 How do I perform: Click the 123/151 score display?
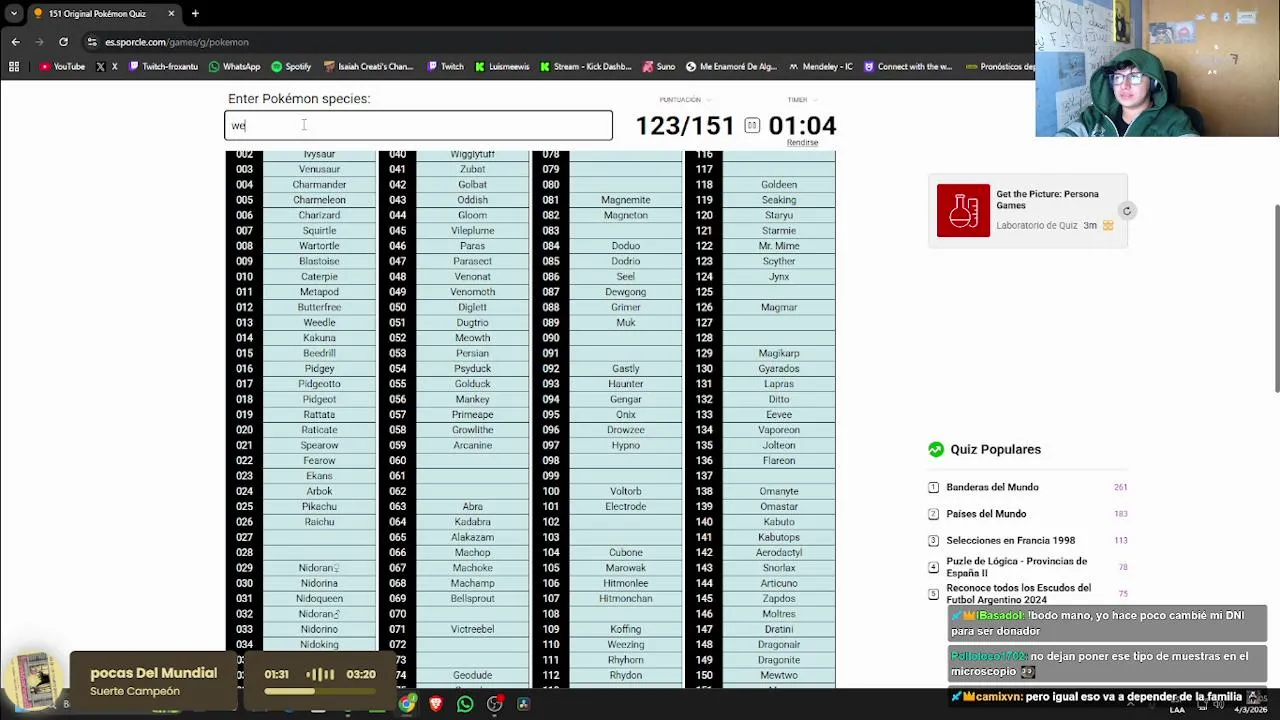685,125
